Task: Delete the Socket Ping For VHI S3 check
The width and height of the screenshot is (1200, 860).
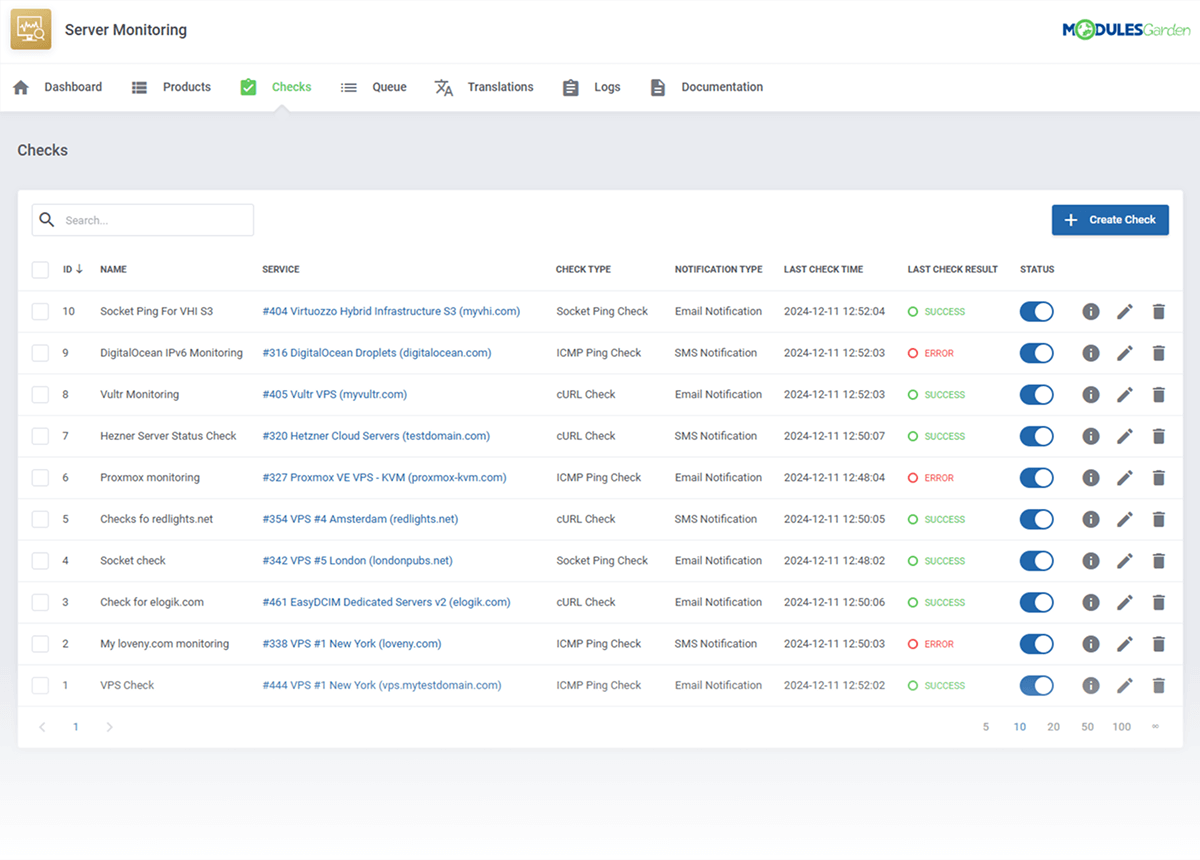Action: 1159,312
